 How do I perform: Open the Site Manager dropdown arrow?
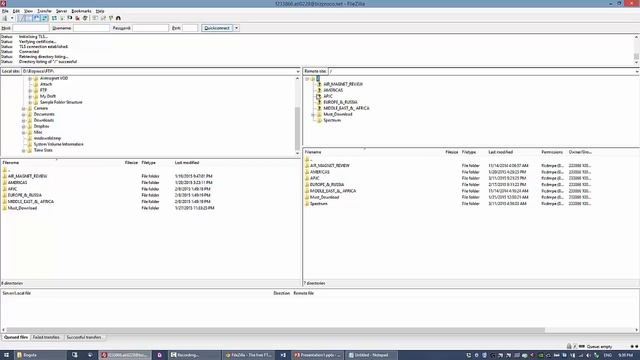tap(12, 18)
